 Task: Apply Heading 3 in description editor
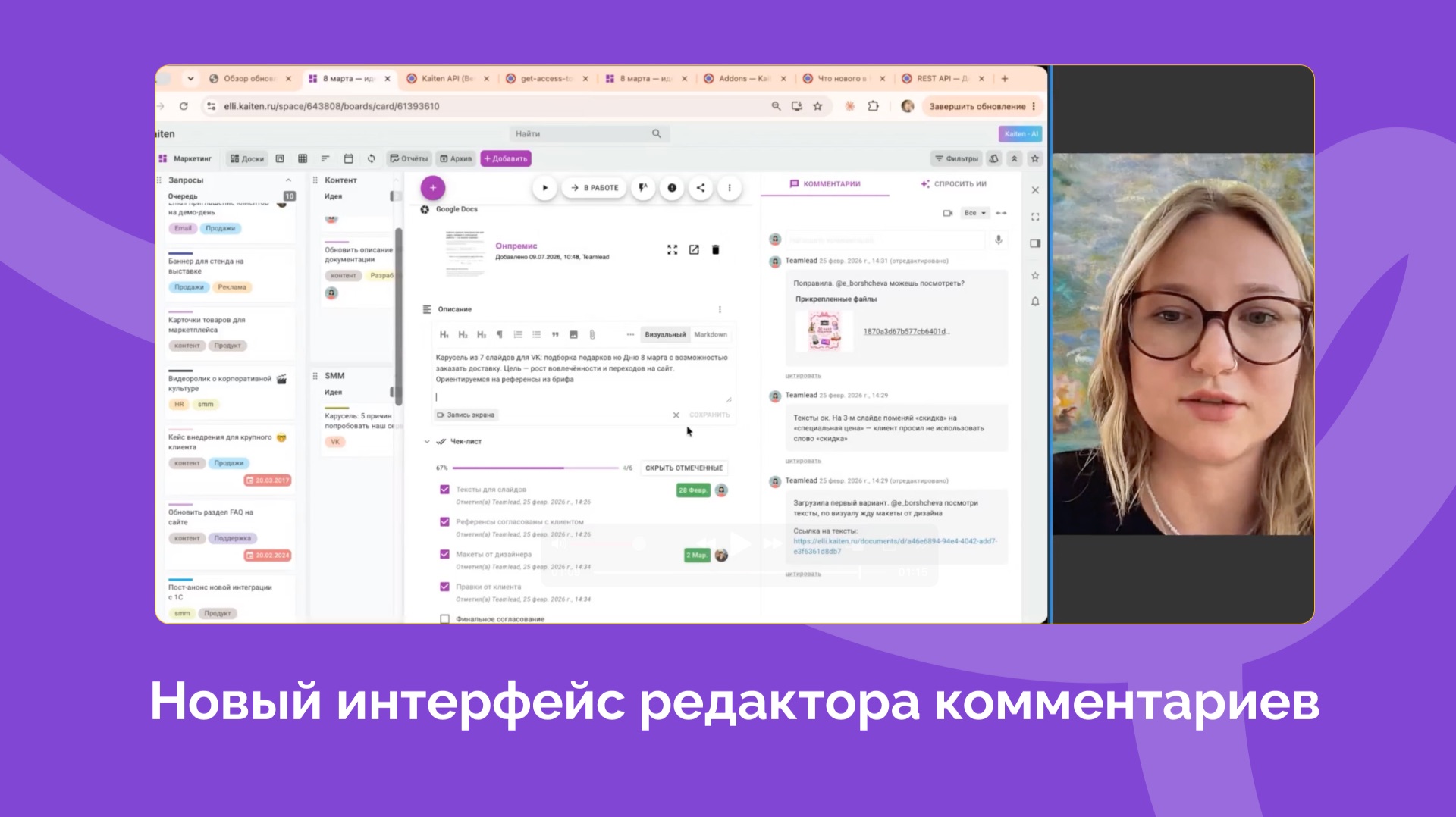pos(482,334)
